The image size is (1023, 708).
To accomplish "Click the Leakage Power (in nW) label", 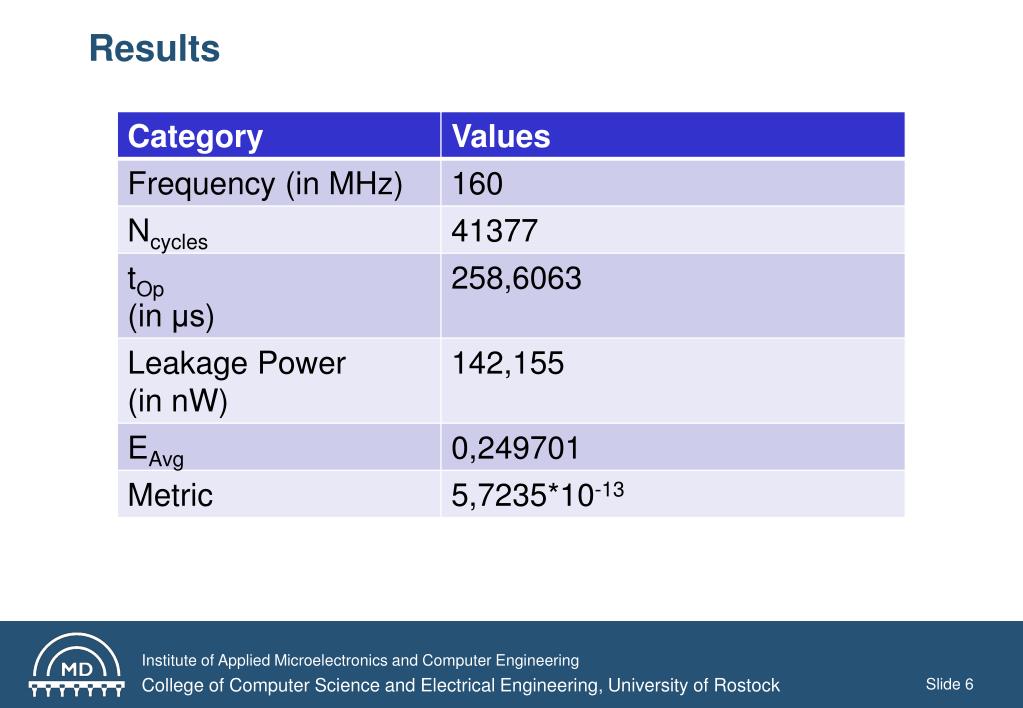I will coord(236,381).
